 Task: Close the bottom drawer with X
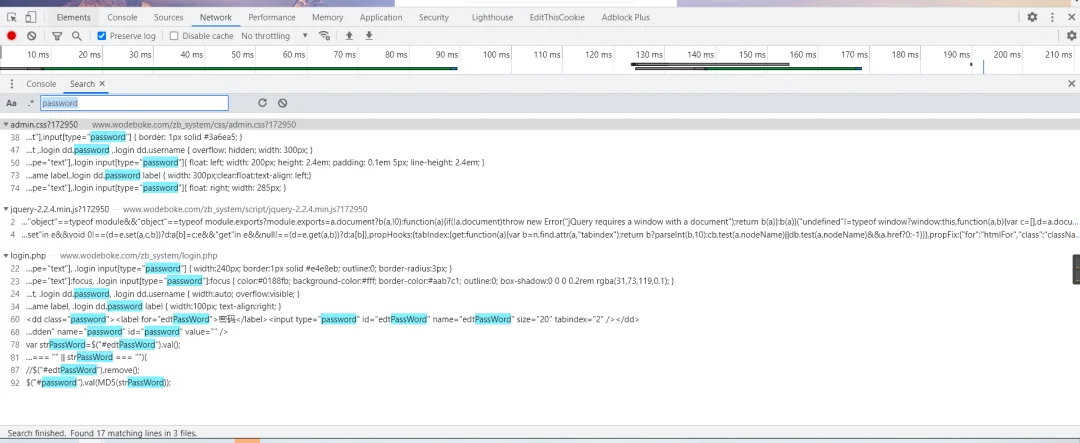pyautogui.click(x=1071, y=83)
